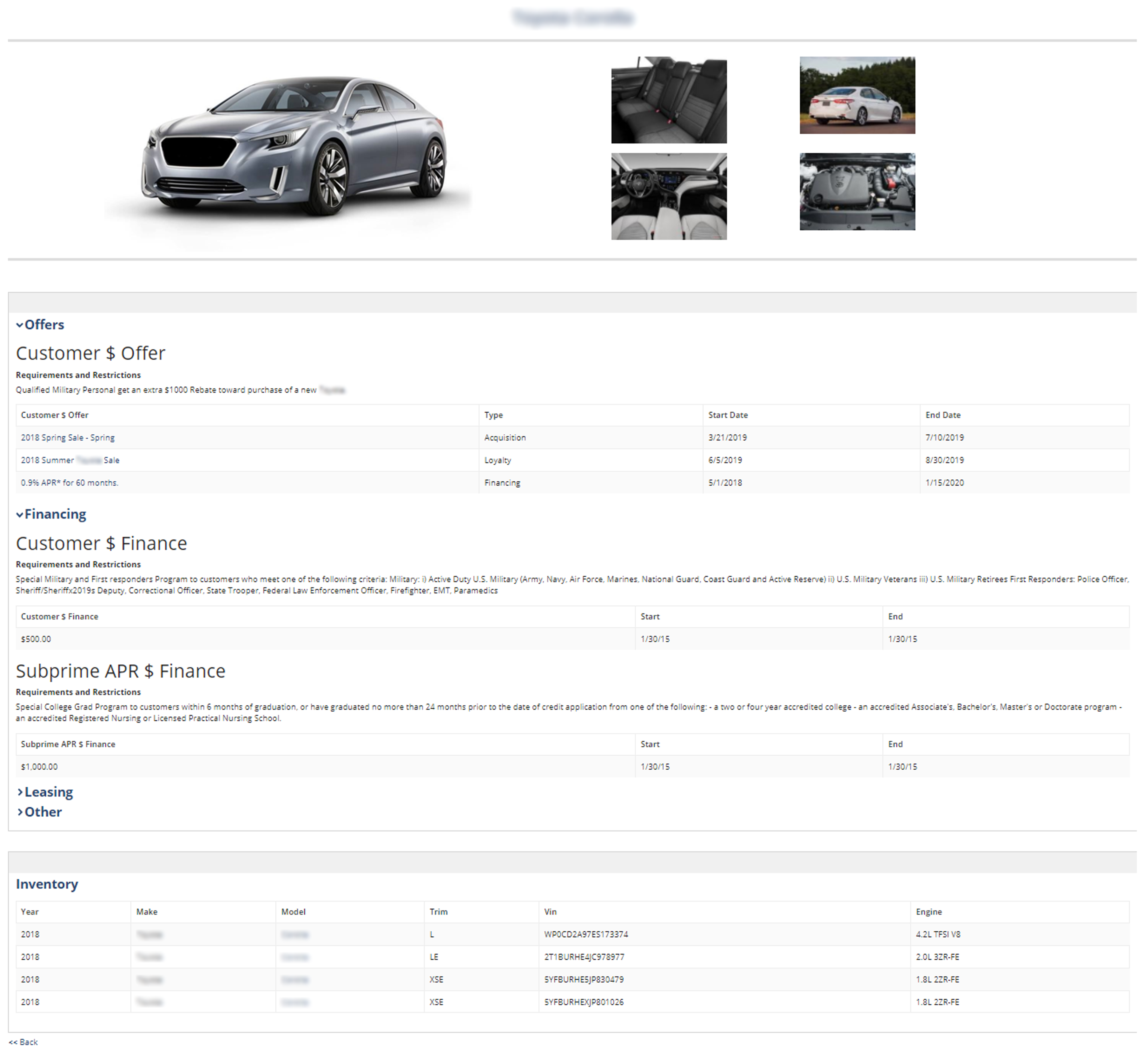Click the Customer $ Finance heading
Screen dimensions: 1148x1057
(x=101, y=543)
